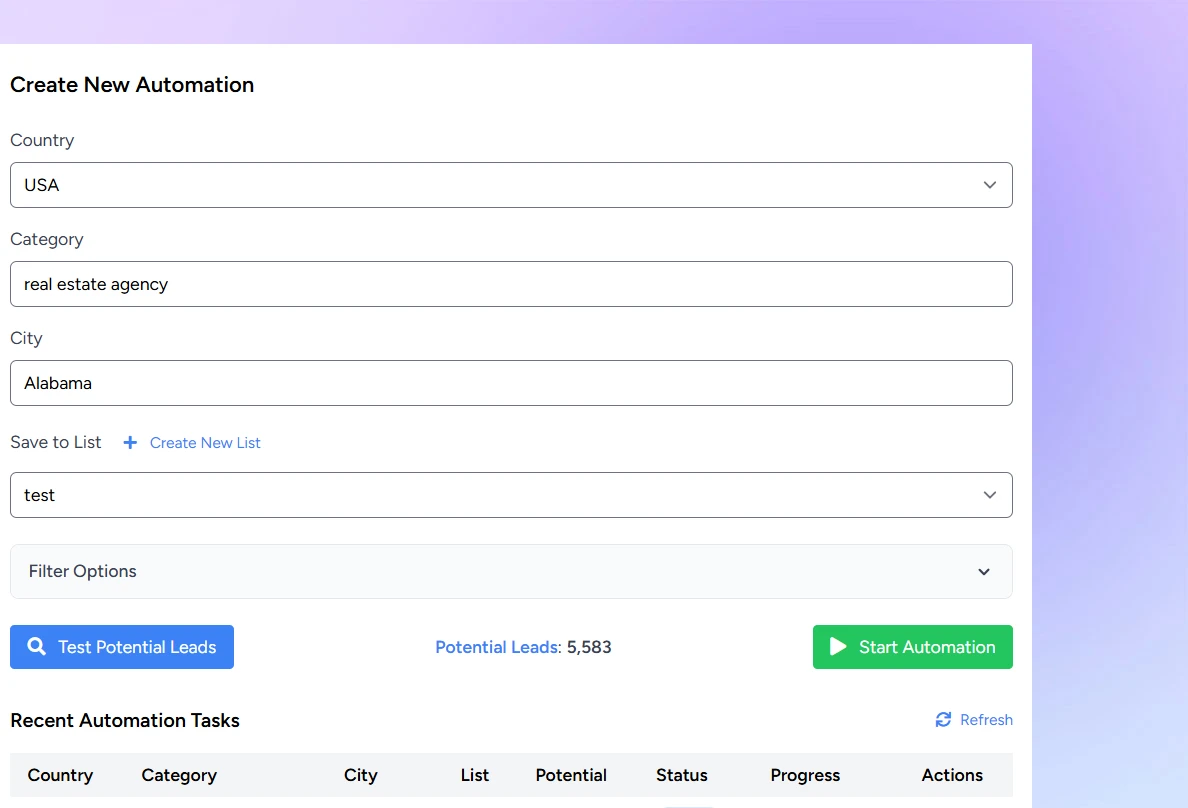Click the Actions column header
This screenshot has height=808, width=1188.
click(952, 775)
